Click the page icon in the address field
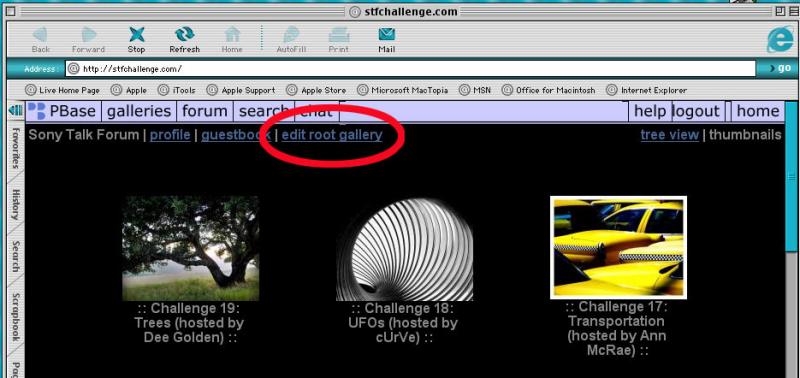Image resolution: width=800 pixels, height=378 pixels. [74, 69]
